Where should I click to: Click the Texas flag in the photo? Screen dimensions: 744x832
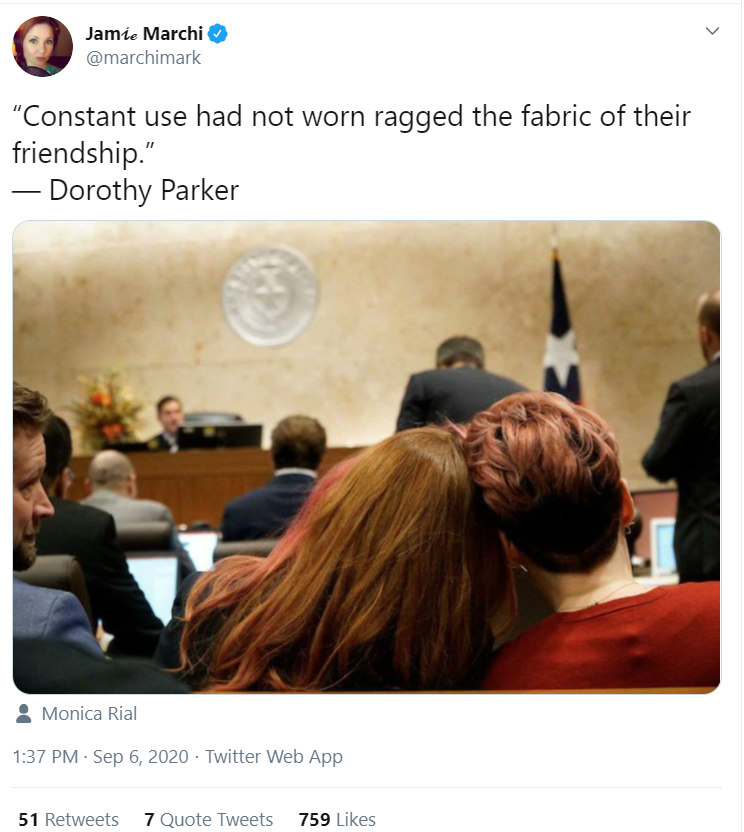[x=561, y=324]
